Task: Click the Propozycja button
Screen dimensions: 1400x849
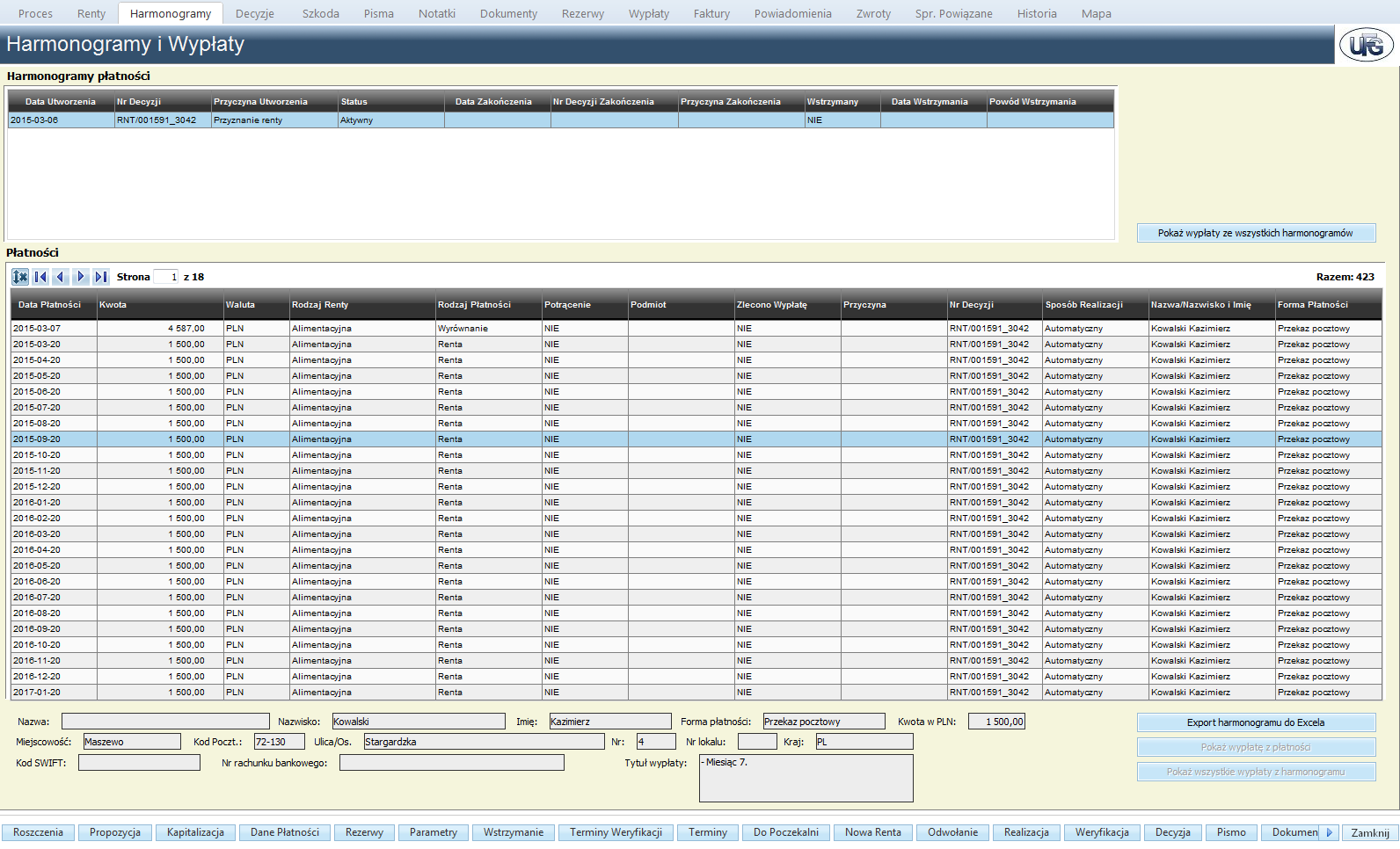Action: [115, 832]
